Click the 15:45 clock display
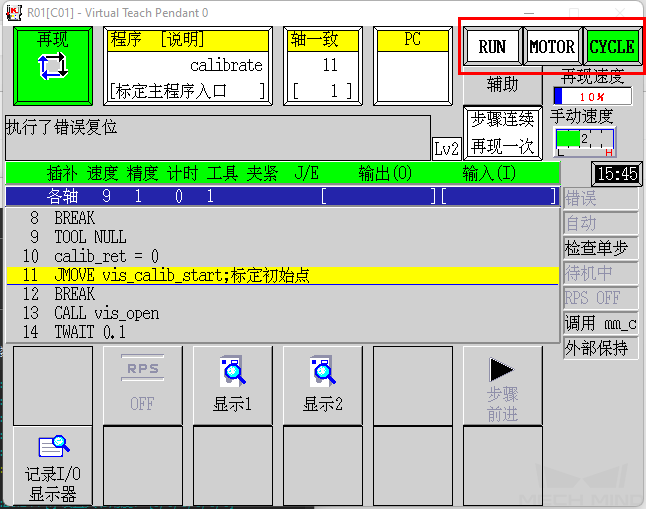 point(617,174)
